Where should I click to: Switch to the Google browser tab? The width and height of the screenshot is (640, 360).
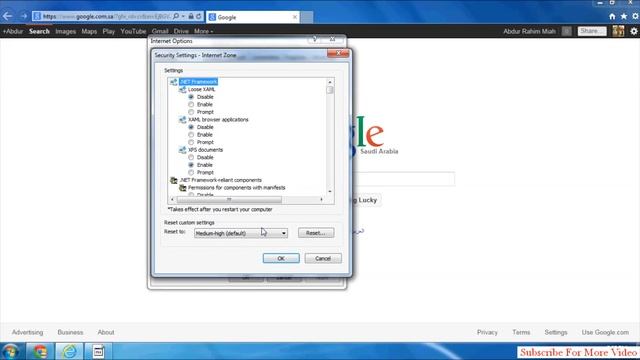(x=253, y=17)
